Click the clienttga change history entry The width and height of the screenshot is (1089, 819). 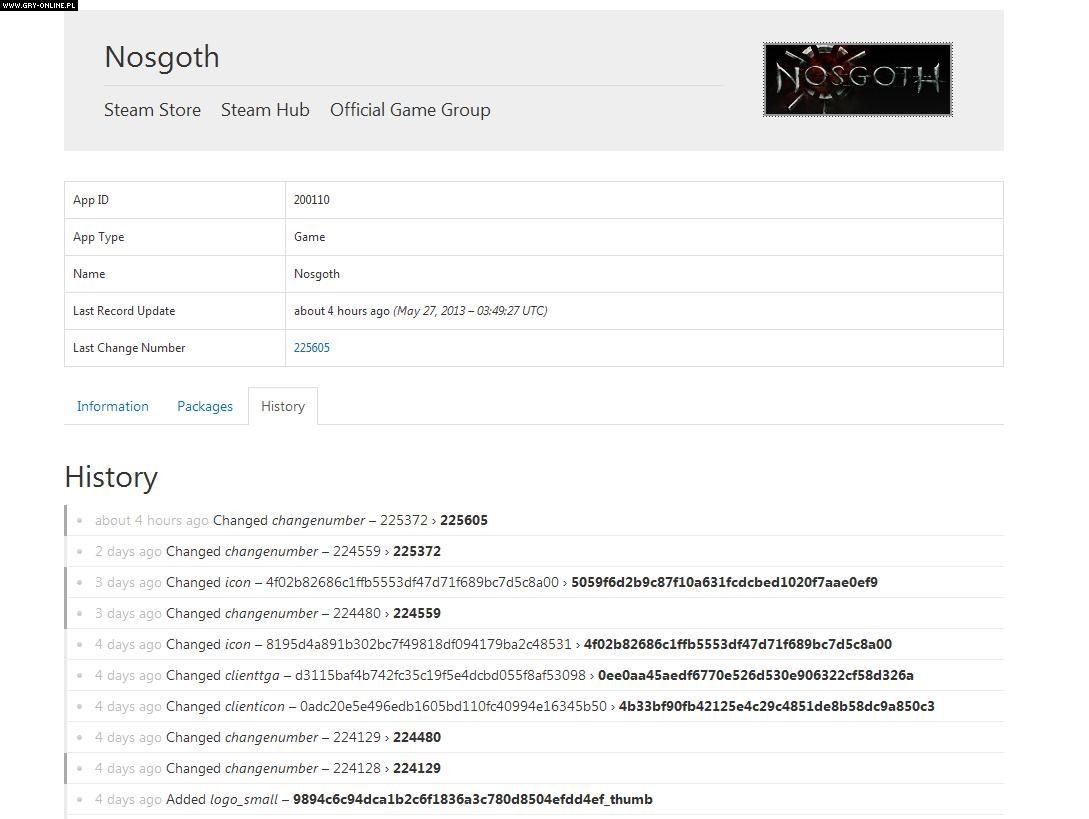click(539, 675)
